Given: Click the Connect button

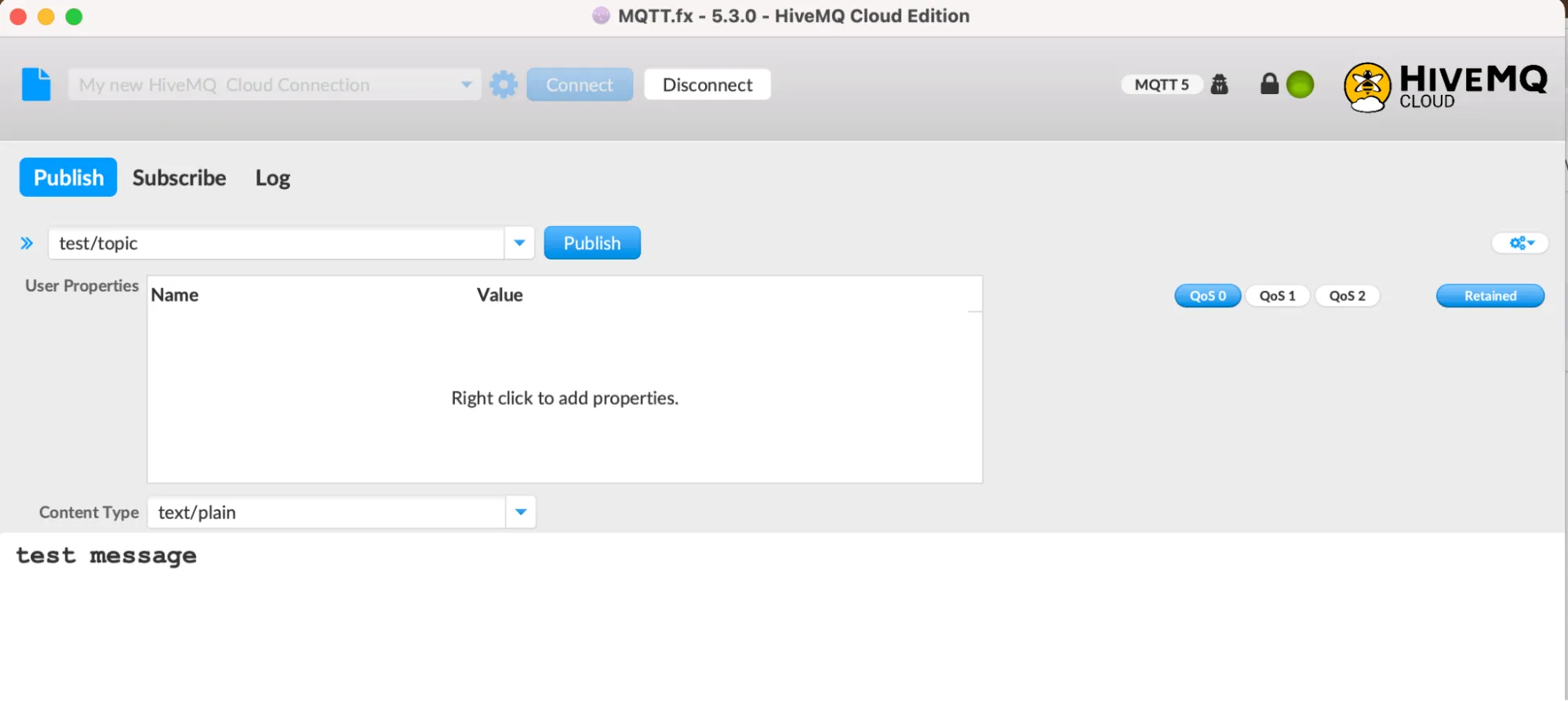Looking at the screenshot, I should (580, 84).
